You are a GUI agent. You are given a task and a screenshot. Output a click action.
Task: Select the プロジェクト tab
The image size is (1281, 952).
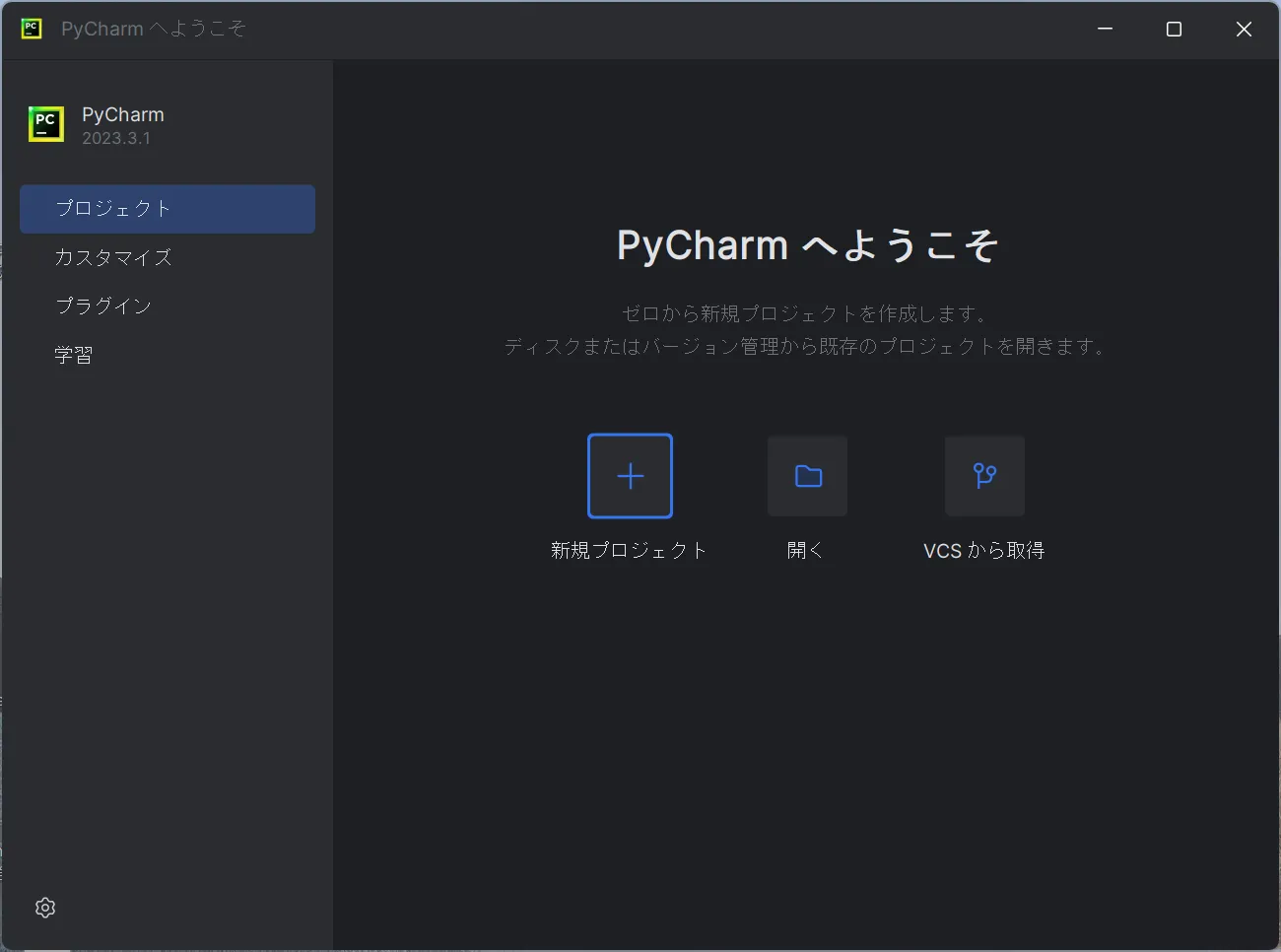tap(168, 209)
